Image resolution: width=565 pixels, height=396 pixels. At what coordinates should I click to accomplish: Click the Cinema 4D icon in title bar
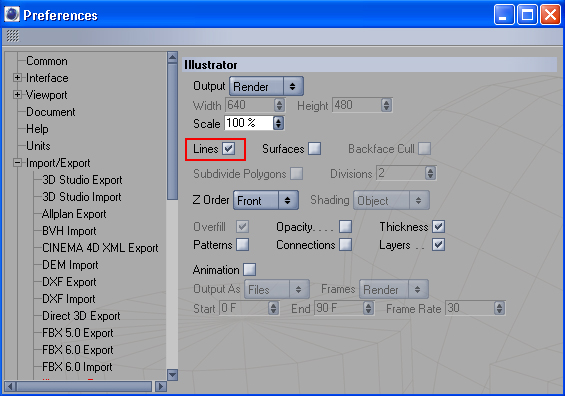coord(12,14)
